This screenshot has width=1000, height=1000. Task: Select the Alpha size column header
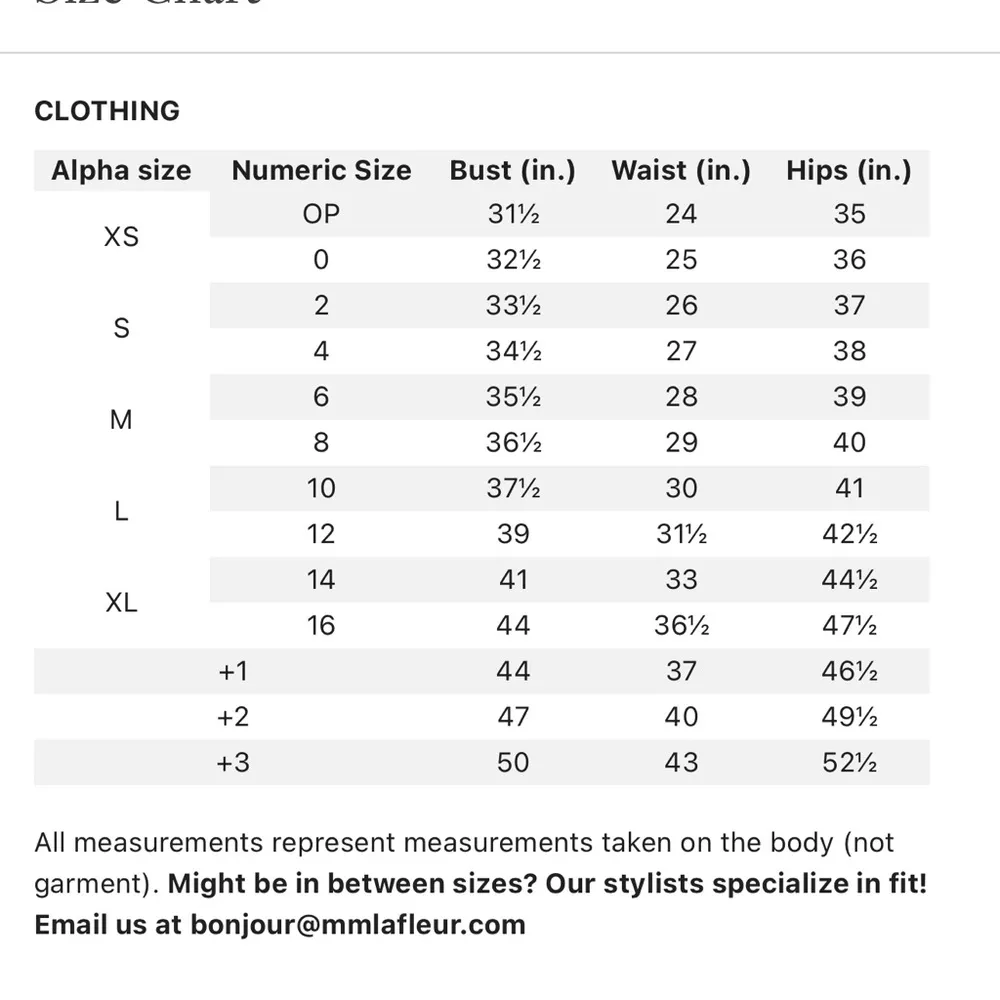point(121,171)
